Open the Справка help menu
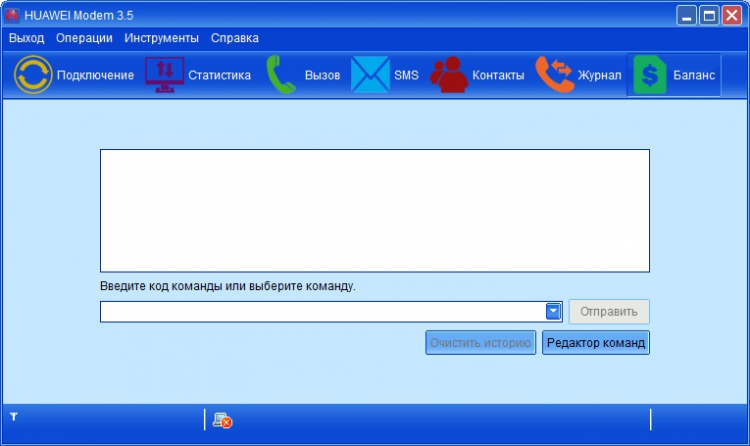750x446 pixels. click(234, 38)
